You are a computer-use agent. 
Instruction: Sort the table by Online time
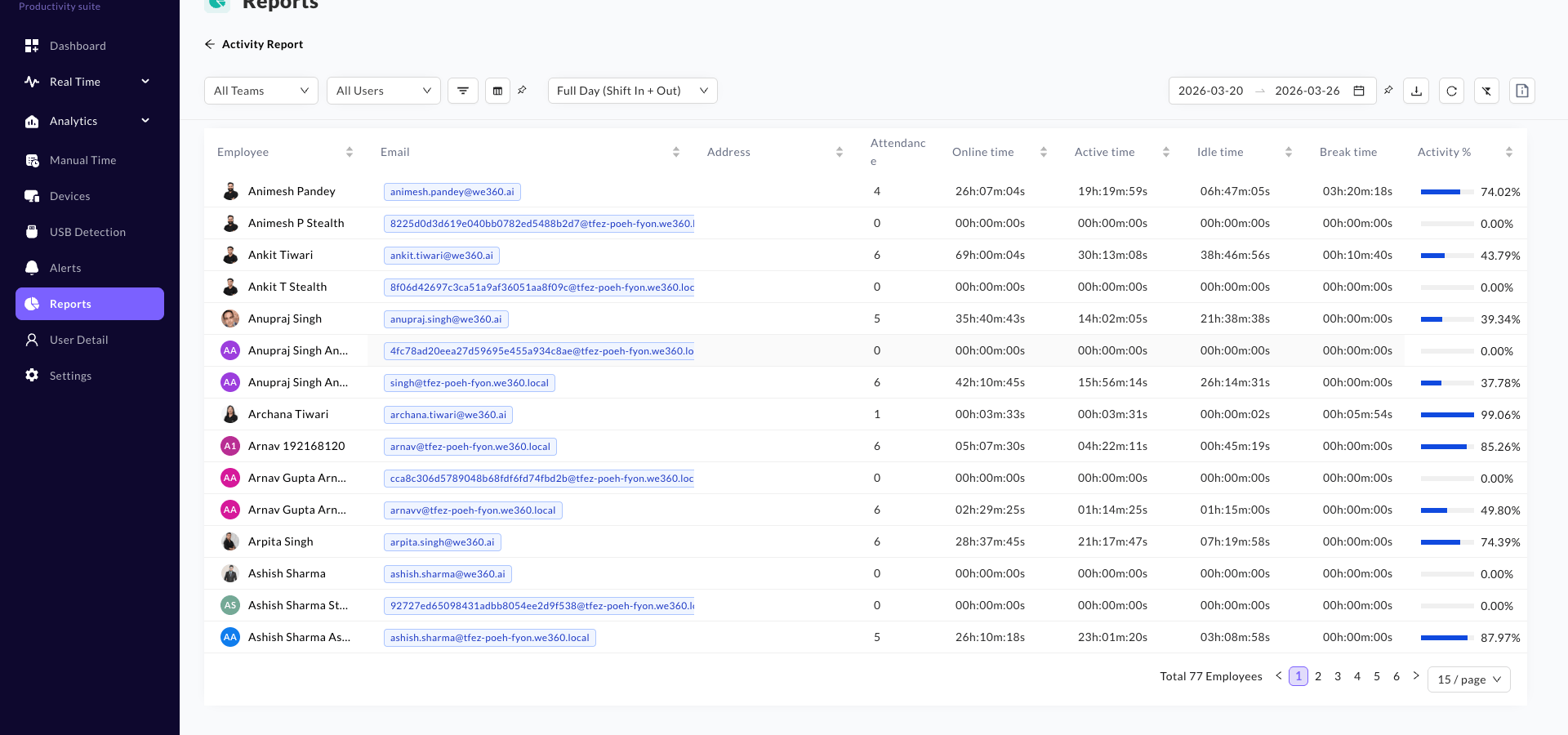click(1044, 152)
